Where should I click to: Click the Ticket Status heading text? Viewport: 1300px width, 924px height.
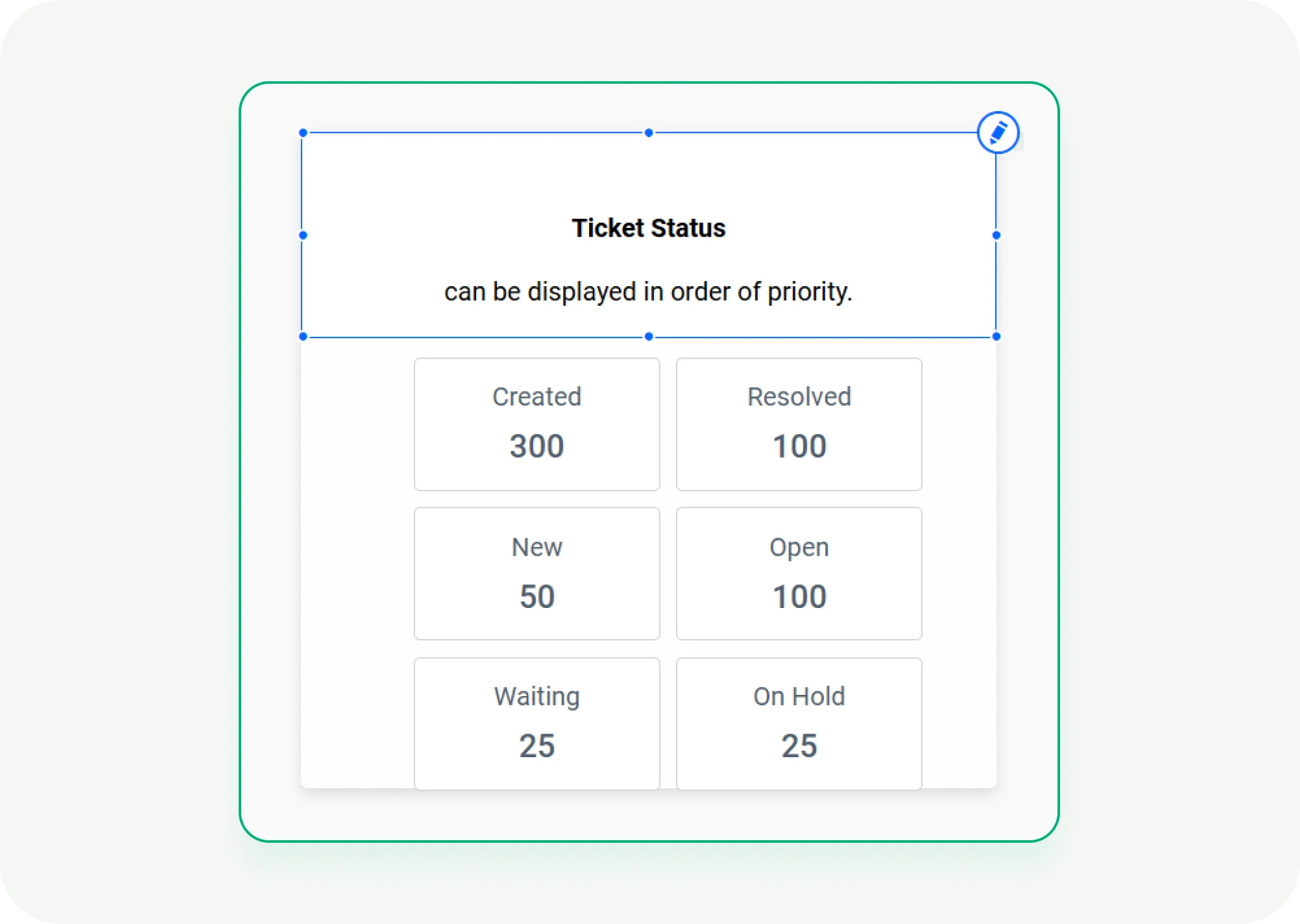(649, 228)
